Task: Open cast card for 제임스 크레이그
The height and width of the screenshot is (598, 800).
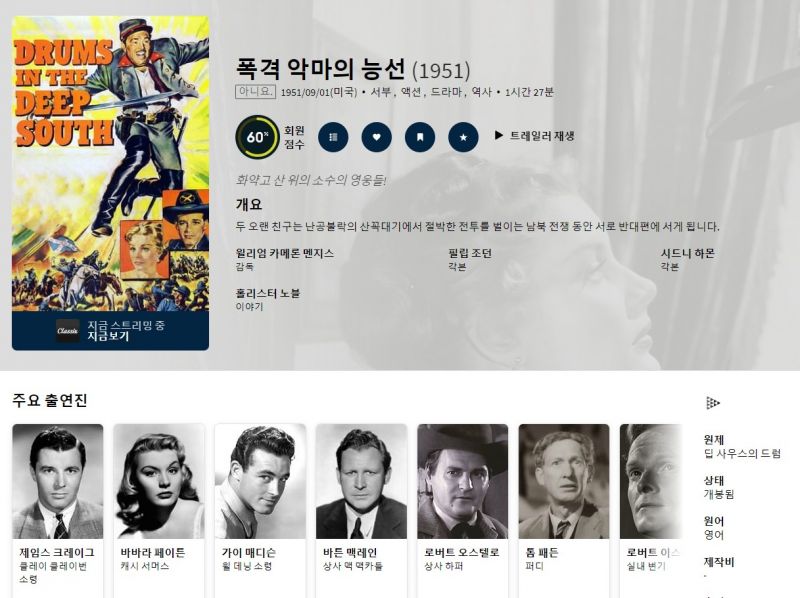Action: click(58, 510)
